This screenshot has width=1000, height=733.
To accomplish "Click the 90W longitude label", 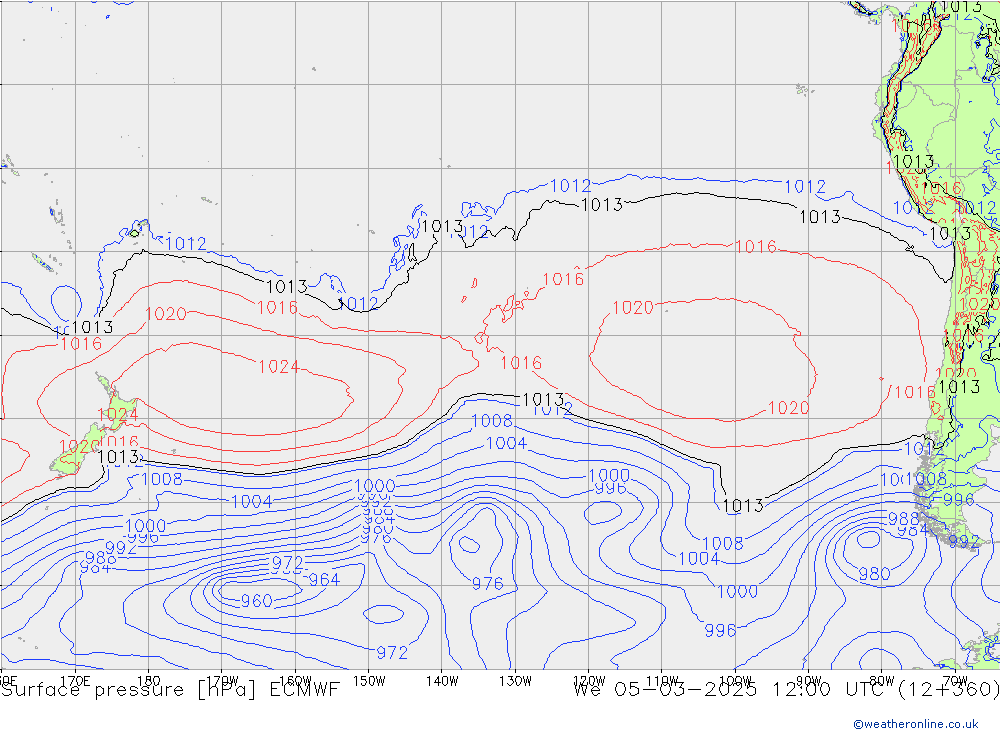I will 809,681.
